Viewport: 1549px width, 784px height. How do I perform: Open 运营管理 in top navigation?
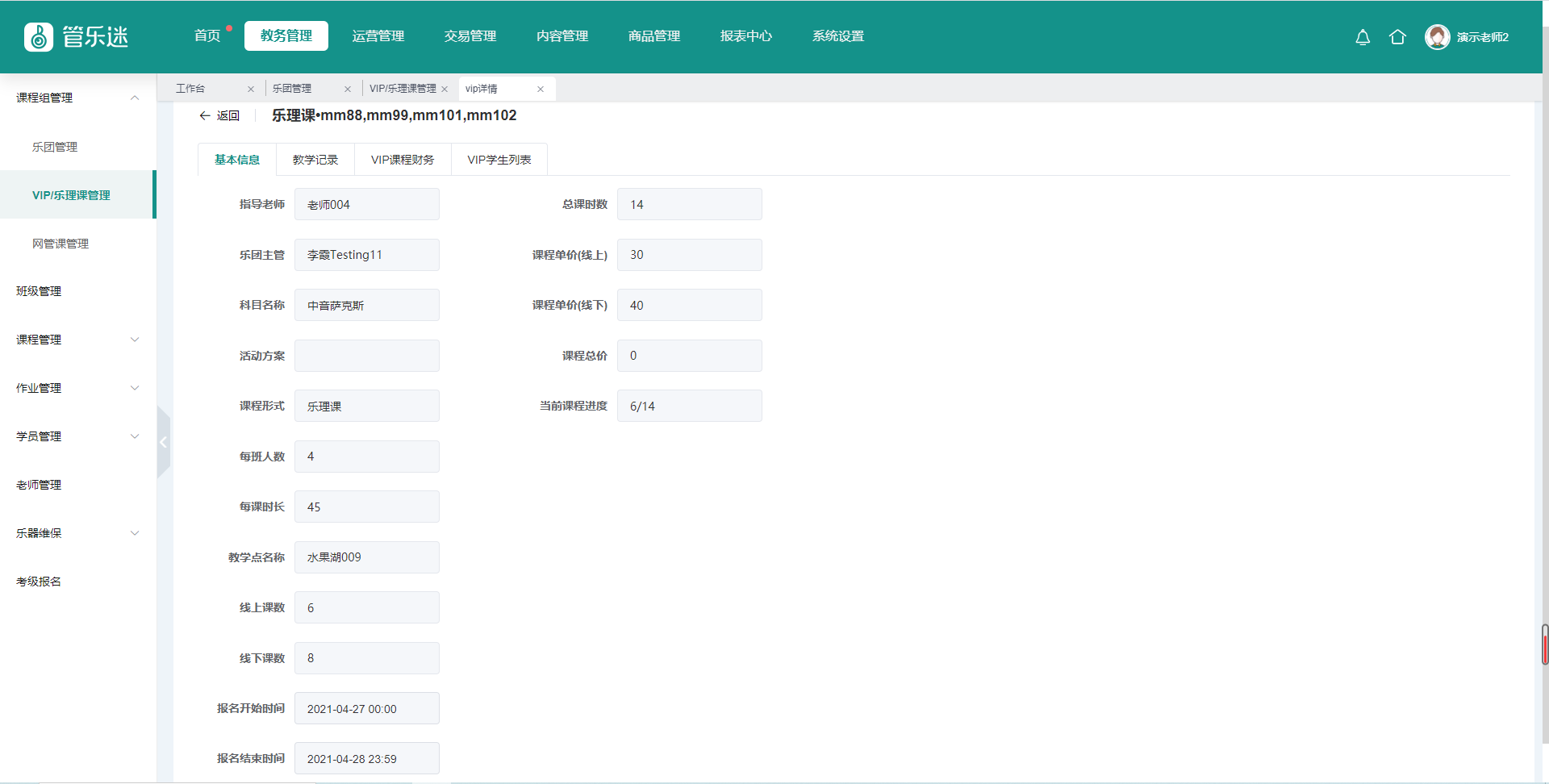coord(378,36)
